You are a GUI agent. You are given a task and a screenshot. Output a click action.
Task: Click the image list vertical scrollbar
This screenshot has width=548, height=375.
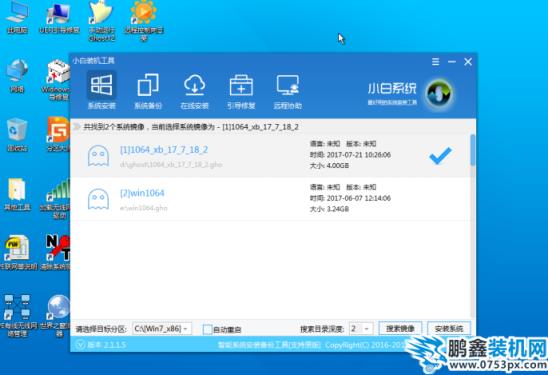click(473, 150)
